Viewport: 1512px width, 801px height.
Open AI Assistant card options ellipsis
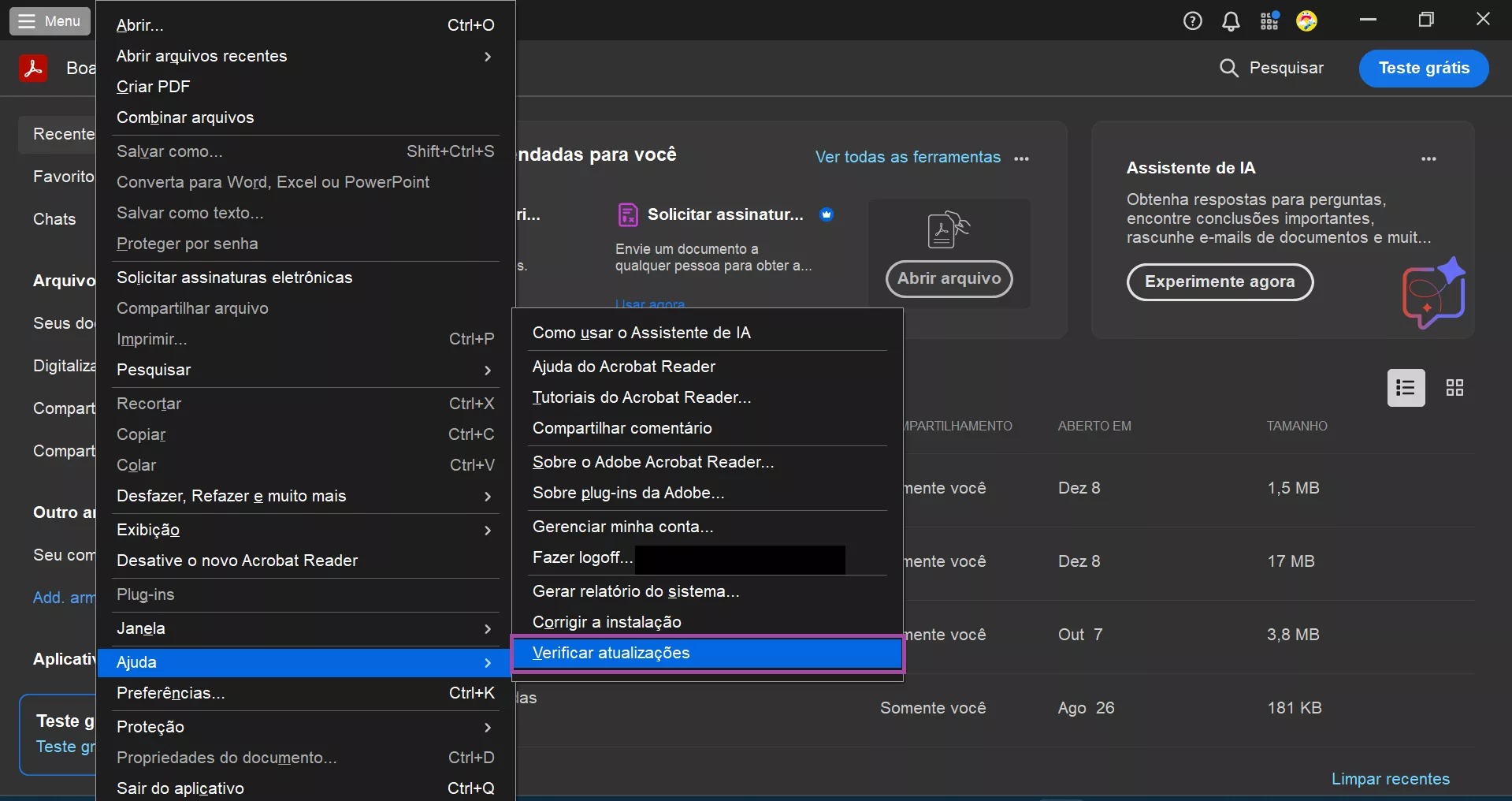point(1428,159)
